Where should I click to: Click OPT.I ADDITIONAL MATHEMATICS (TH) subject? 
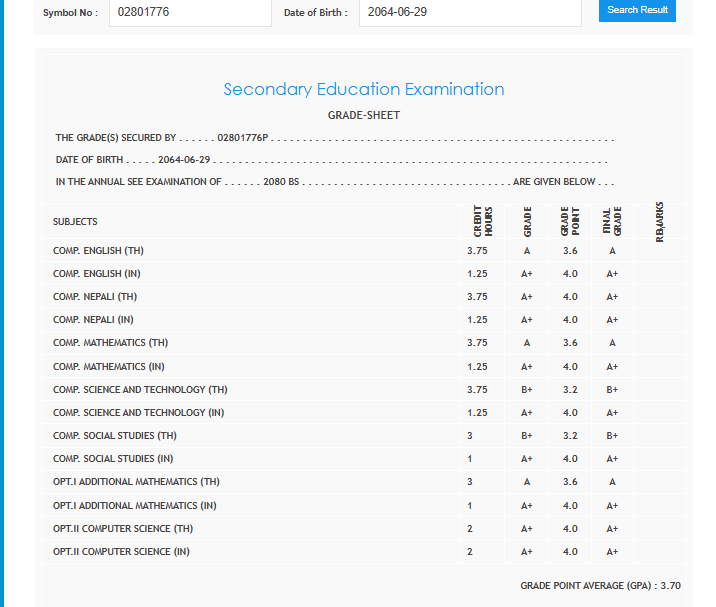coord(136,482)
